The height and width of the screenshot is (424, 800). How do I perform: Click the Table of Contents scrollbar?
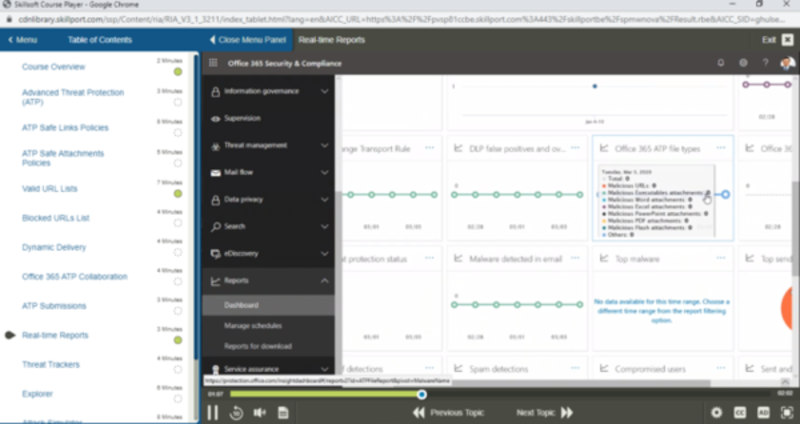coord(196,207)
